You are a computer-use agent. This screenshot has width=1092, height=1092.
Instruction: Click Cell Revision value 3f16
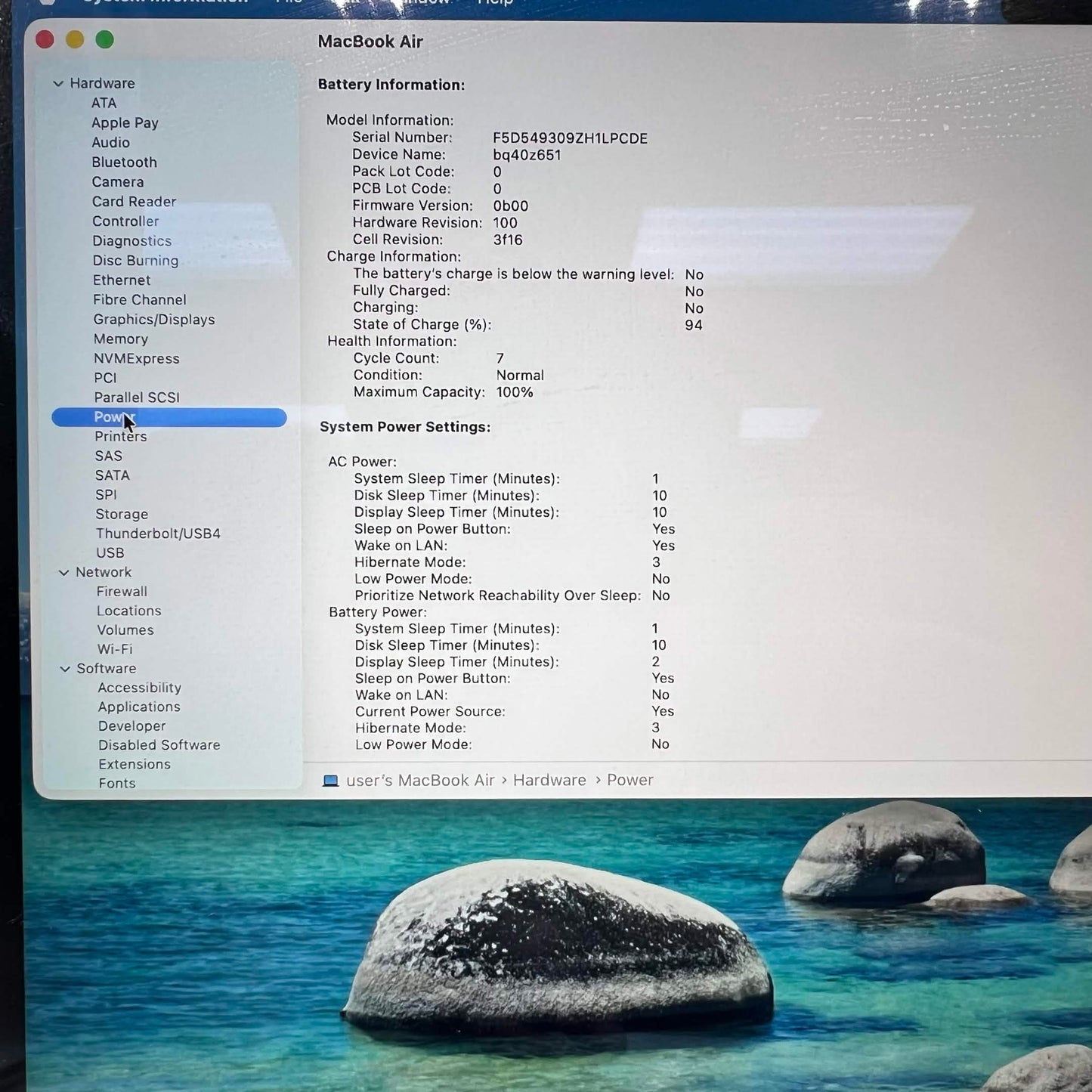(507, 240)
